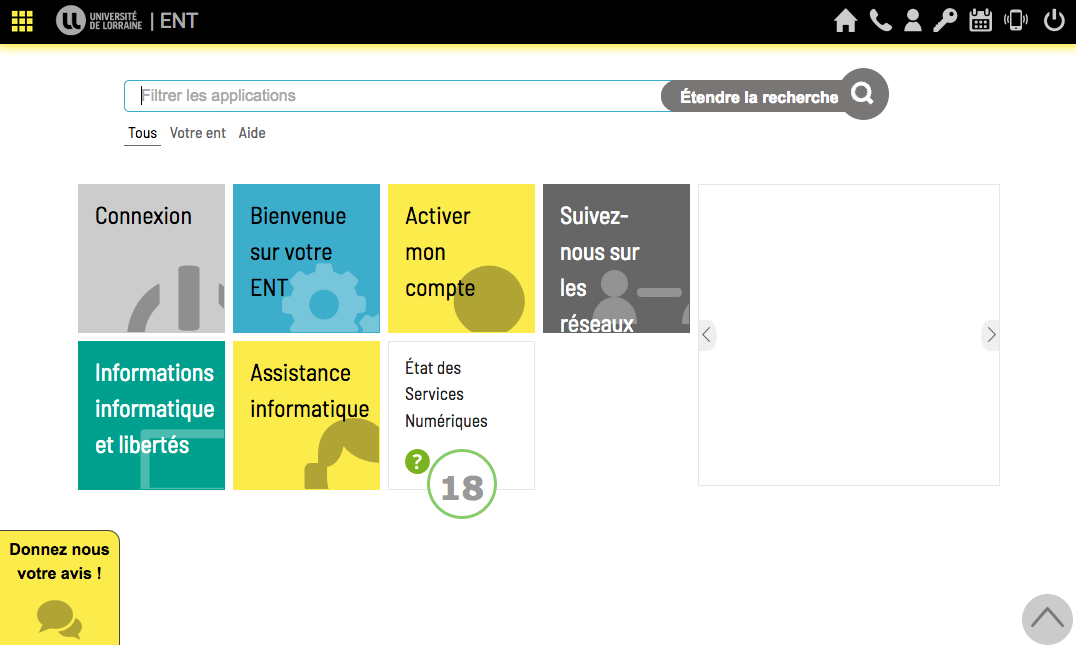1076x645 pixels.
Task: Open the Aide tab
Action: (252, 133)
